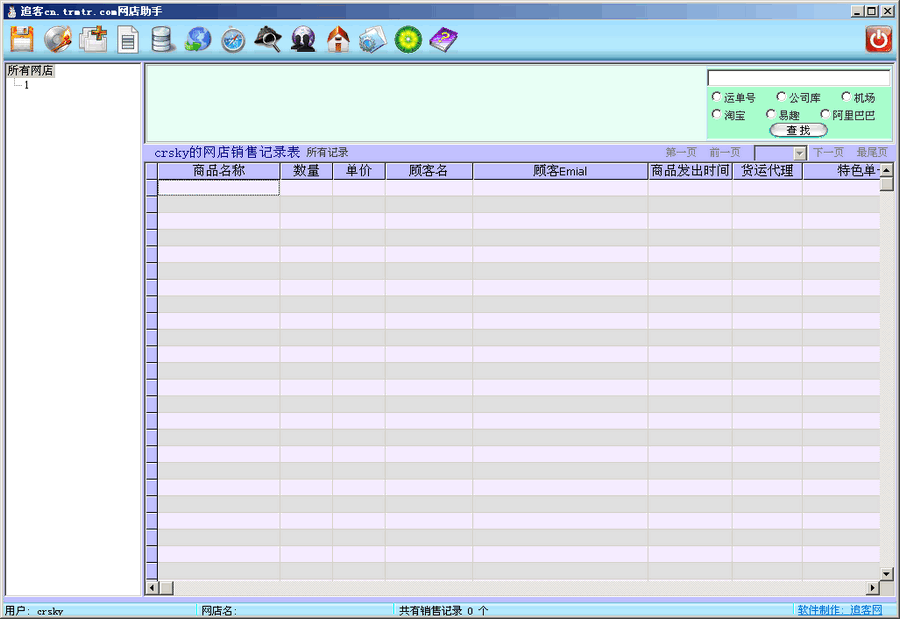Select tree item 1 under 所有网店
Screen dimensions: 900x619
point(26,84)
